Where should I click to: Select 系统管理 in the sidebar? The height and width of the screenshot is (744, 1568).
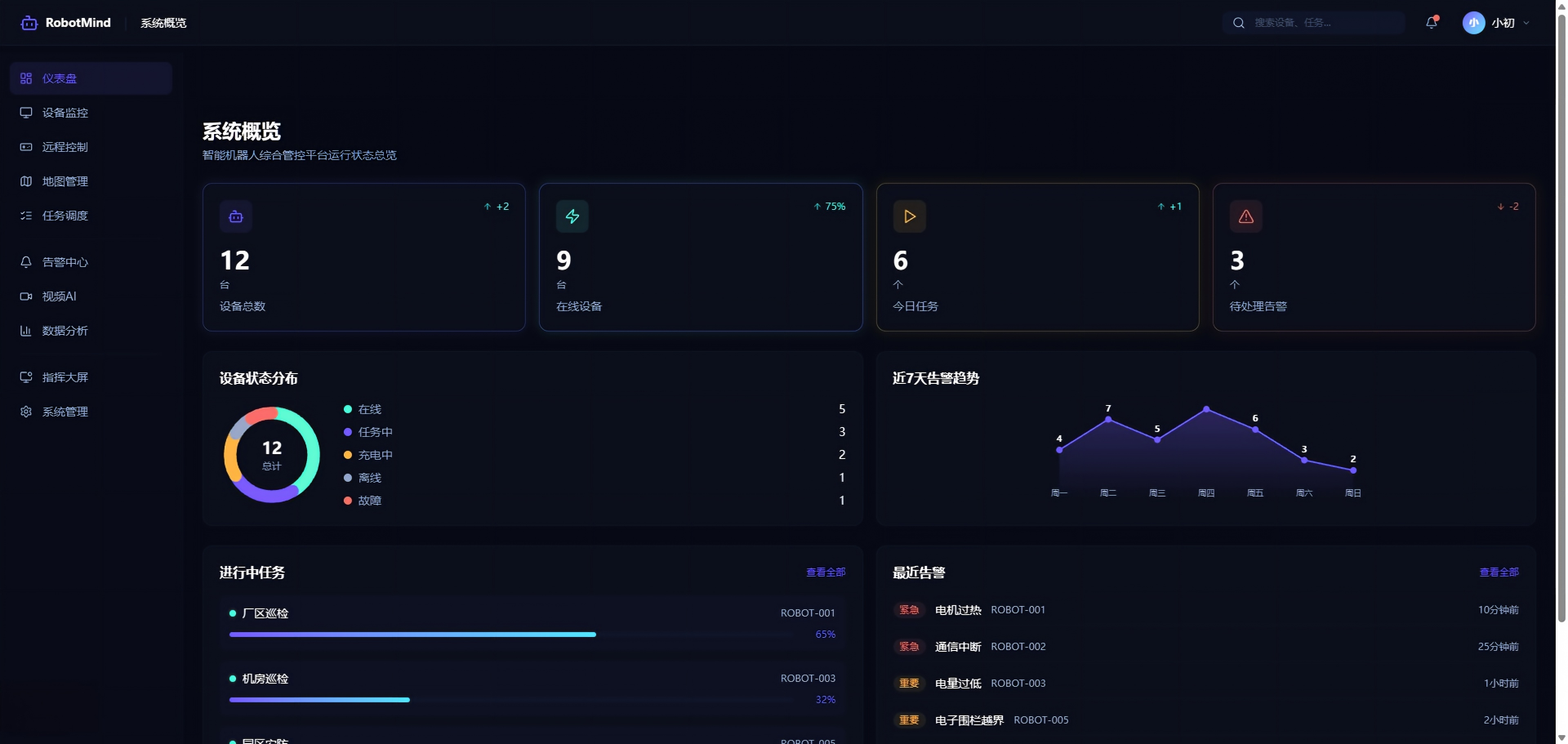(91, 412)
